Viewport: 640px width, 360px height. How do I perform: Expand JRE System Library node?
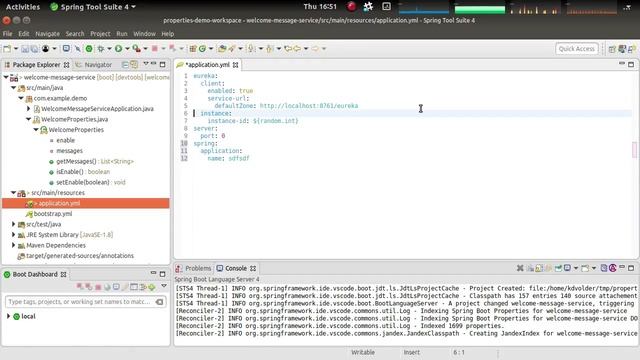click(13, 235)
